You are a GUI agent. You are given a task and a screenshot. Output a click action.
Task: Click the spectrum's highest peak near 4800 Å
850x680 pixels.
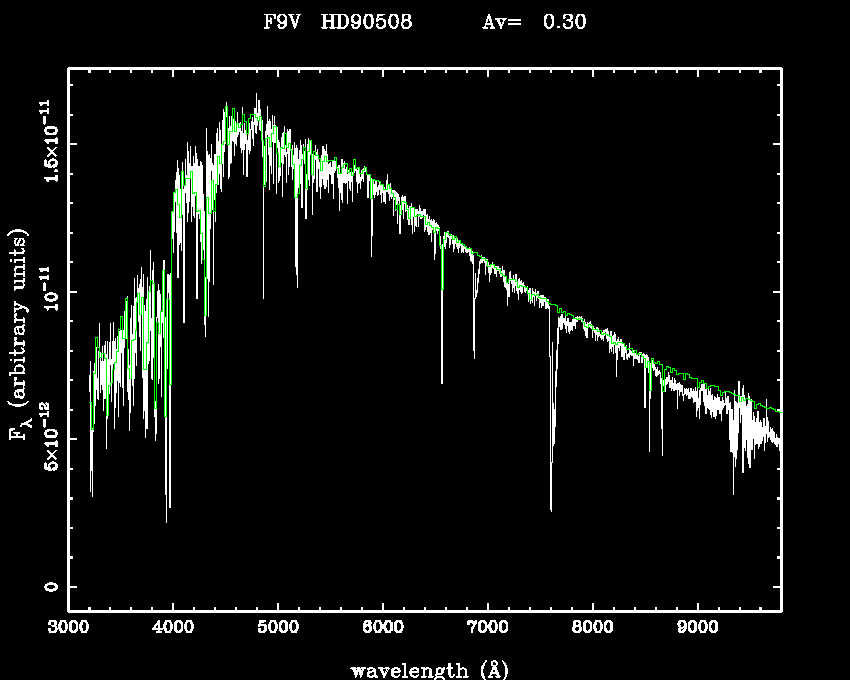tap(257, 96)
